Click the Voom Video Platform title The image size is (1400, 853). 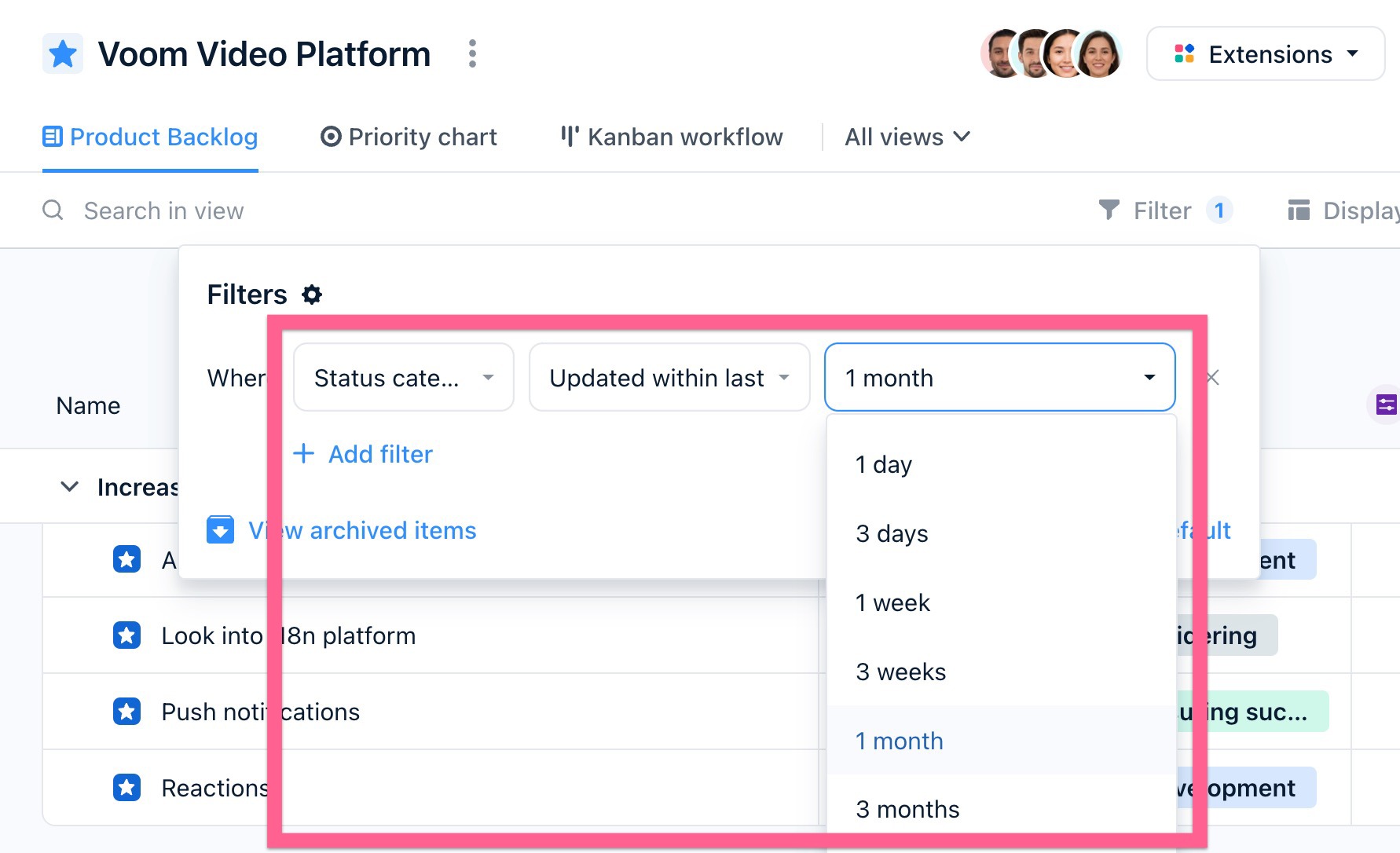[264, 54]
